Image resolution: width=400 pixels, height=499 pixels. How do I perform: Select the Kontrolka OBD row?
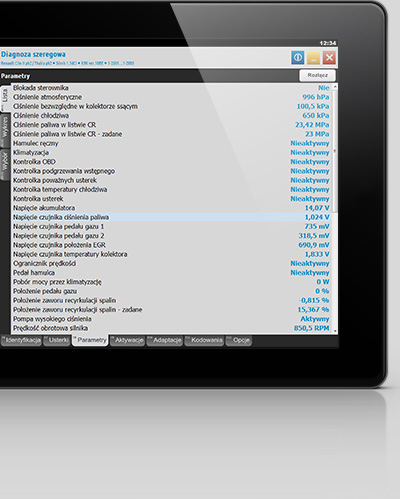[x=172, y=162]
